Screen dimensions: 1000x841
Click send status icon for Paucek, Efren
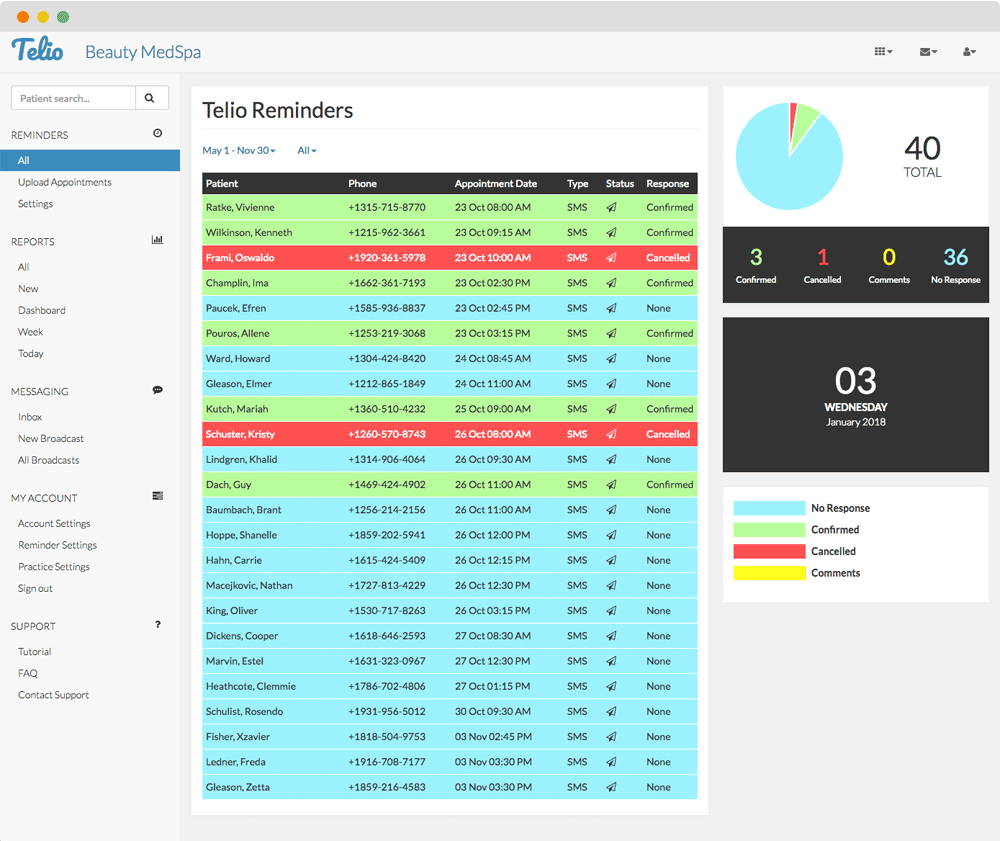pyautogui.click(x=611, y=308)
